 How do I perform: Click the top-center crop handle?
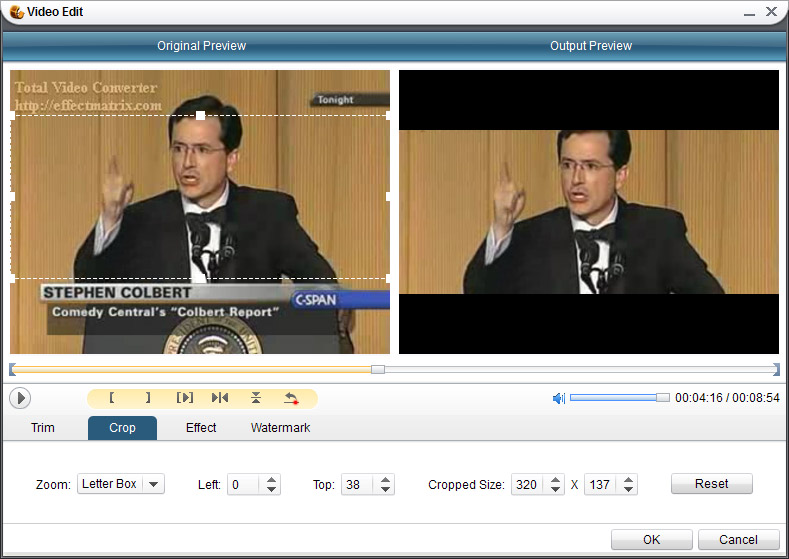[200, 115]
